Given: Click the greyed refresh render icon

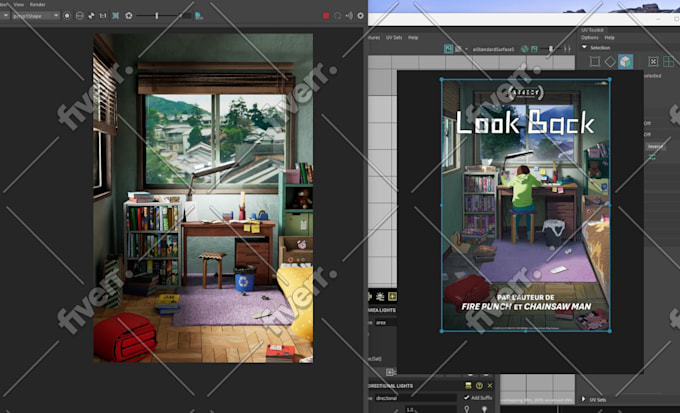Looking at the screenshot, I should (337, 16).
